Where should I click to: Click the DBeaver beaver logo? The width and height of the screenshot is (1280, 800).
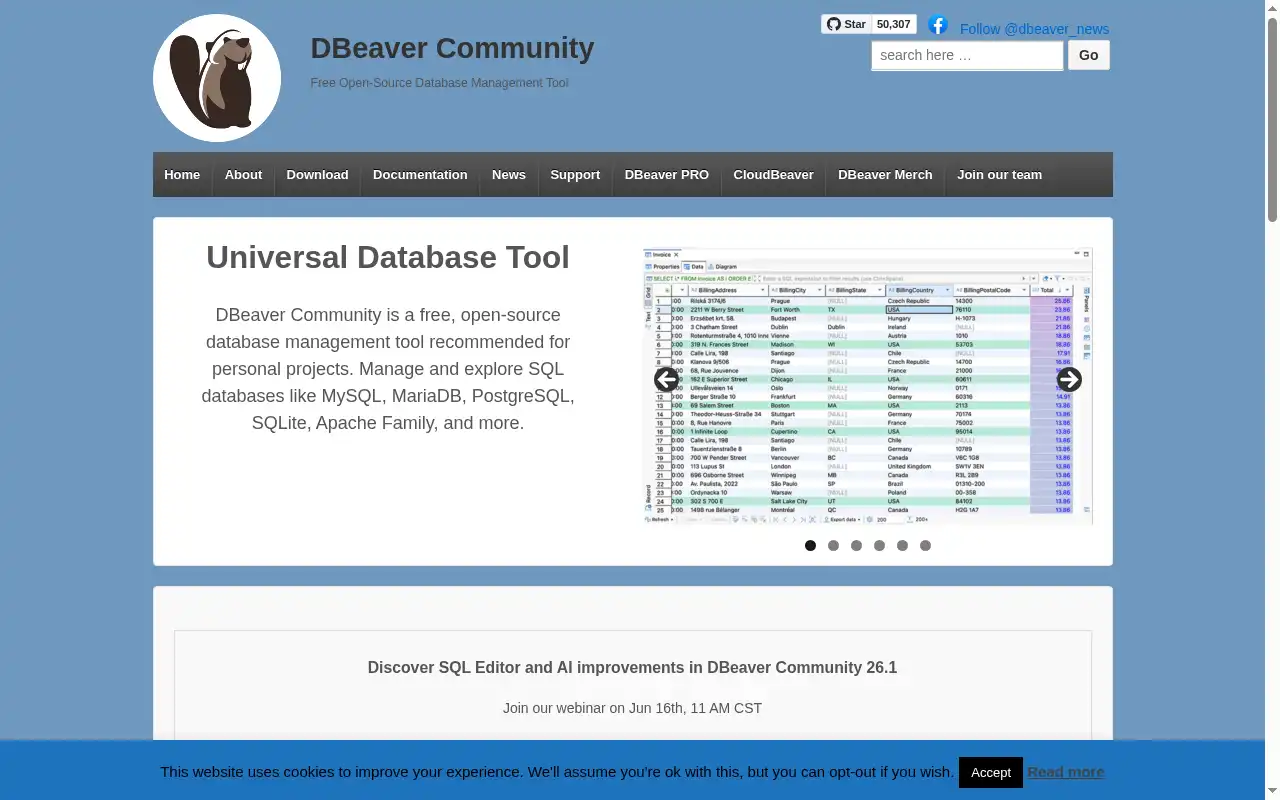coord(217,78)
